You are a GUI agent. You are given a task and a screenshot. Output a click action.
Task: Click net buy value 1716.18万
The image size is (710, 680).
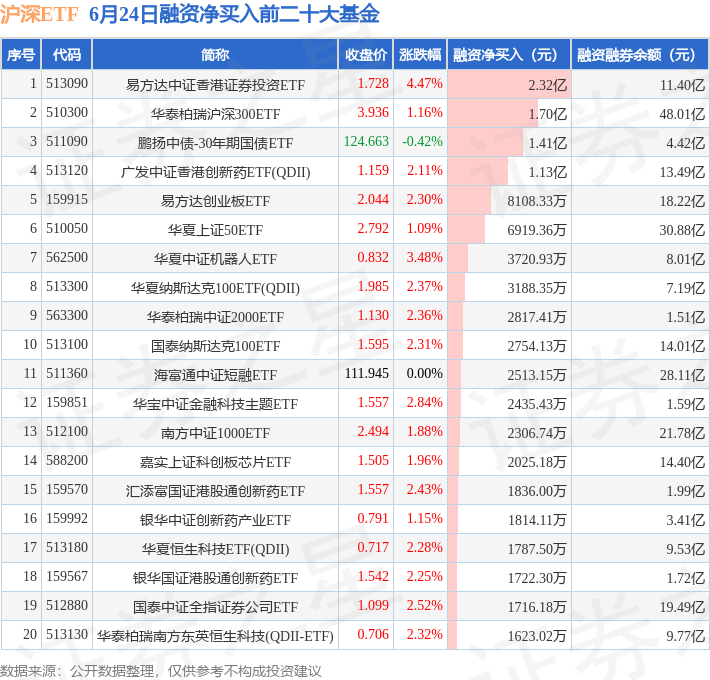pyautogui.click(x=537, y=606)
